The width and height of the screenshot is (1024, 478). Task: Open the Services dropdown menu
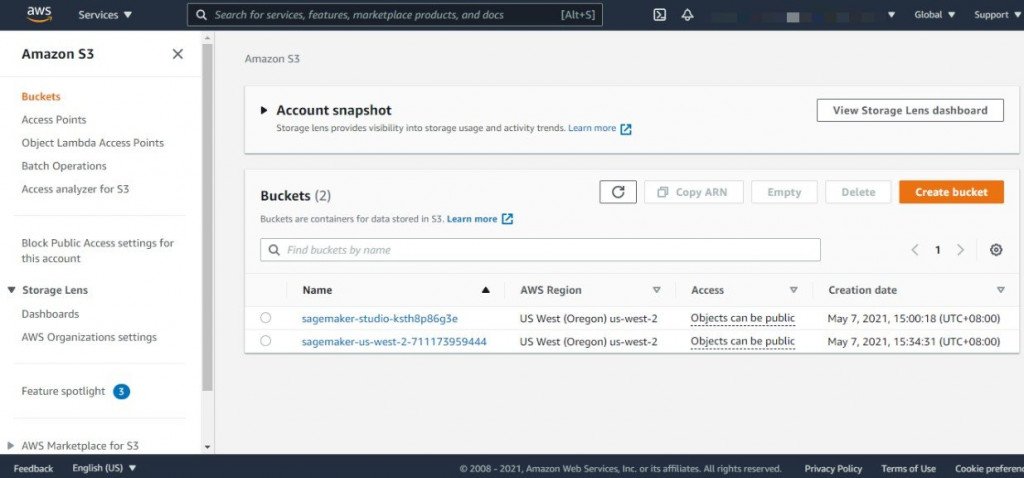click(x=104, y=14)
